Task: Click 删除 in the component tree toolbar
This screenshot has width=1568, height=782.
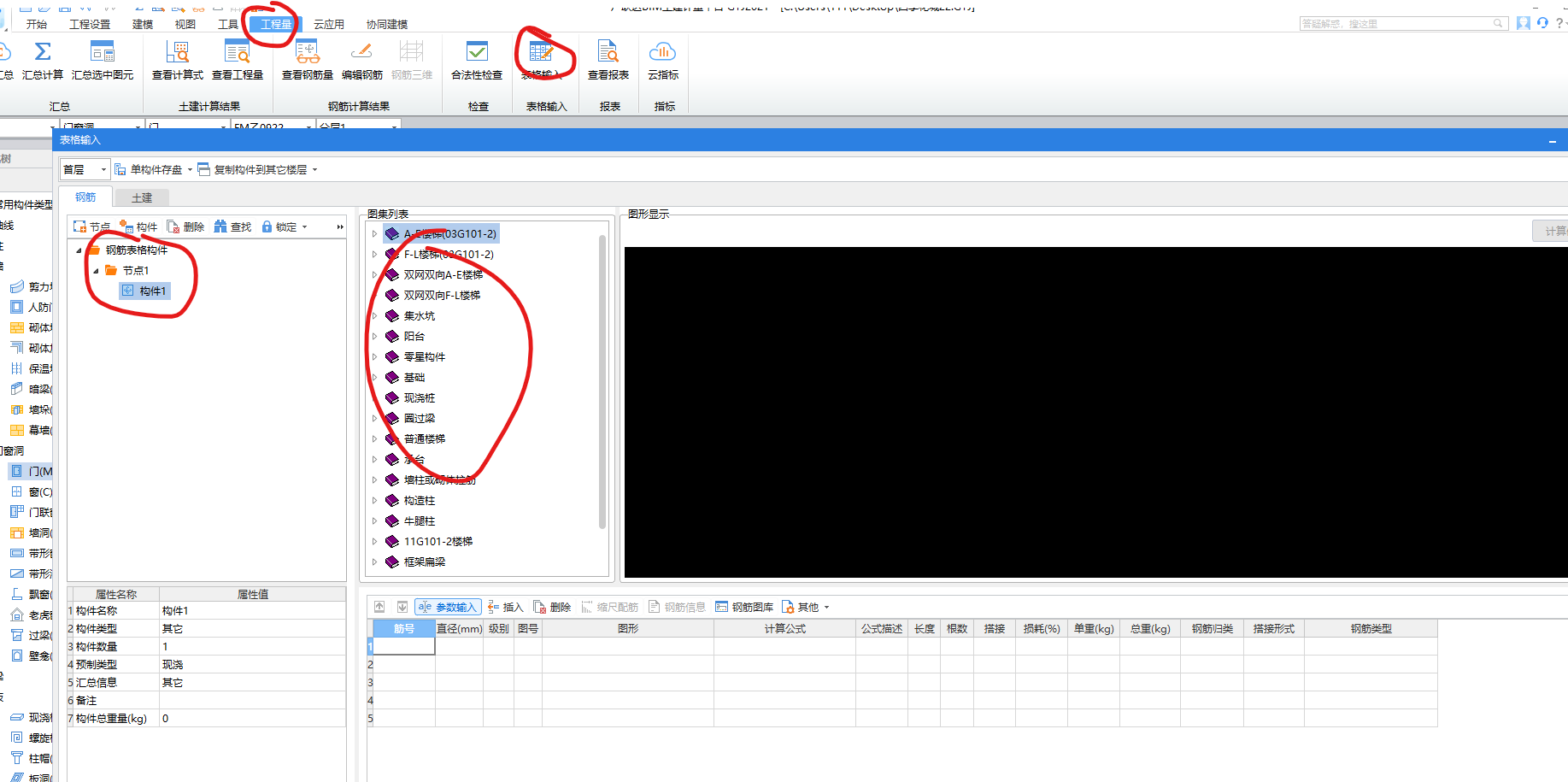Action: pos(185,226)
